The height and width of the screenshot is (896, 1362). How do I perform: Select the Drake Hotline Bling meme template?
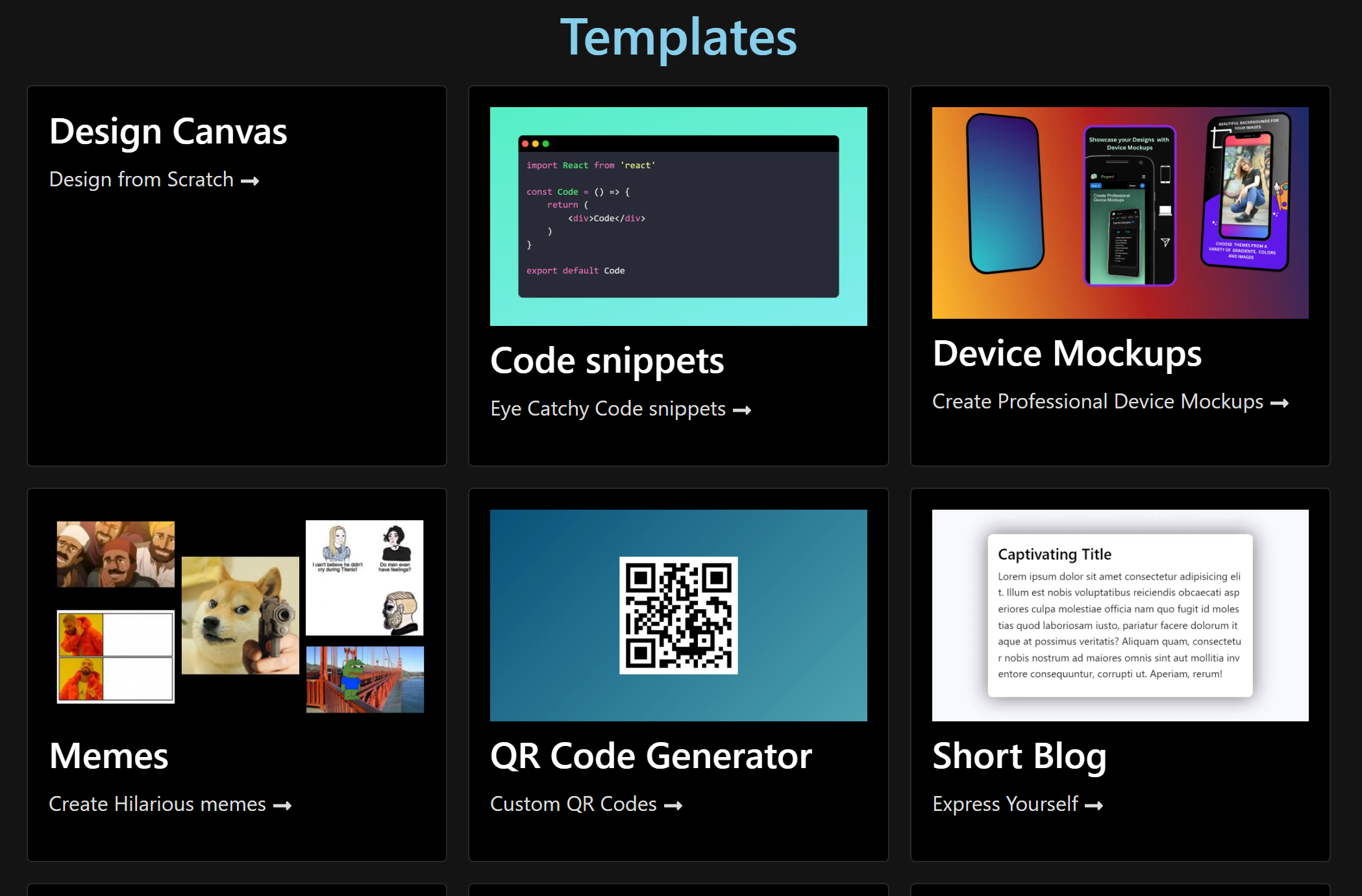click(x=116, y=656)
